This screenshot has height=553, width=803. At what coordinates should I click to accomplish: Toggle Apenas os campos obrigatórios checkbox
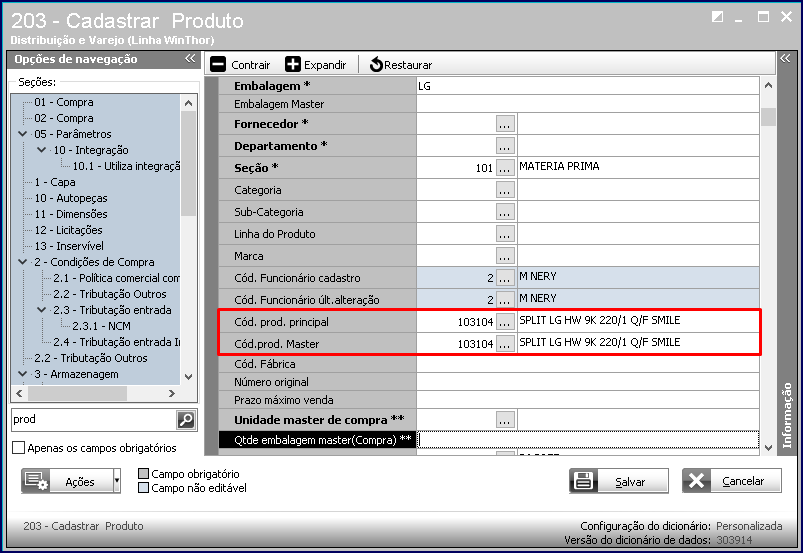(x=18, y=448)
